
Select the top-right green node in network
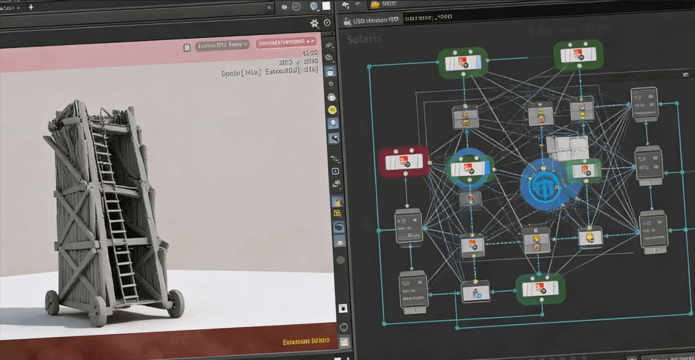click(578, 55)
